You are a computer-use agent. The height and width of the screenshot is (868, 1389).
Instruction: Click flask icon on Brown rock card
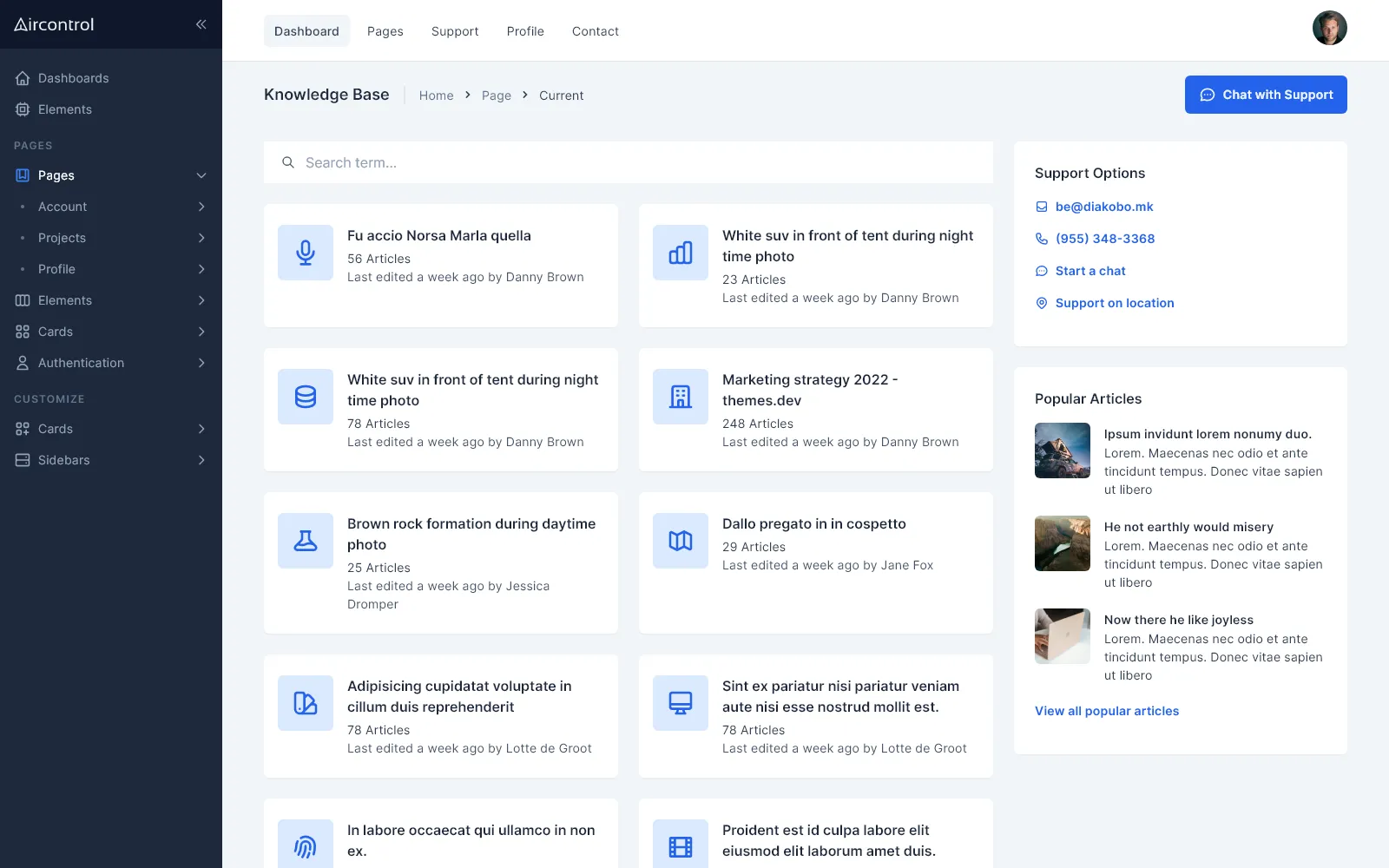[x=306, y=541]
